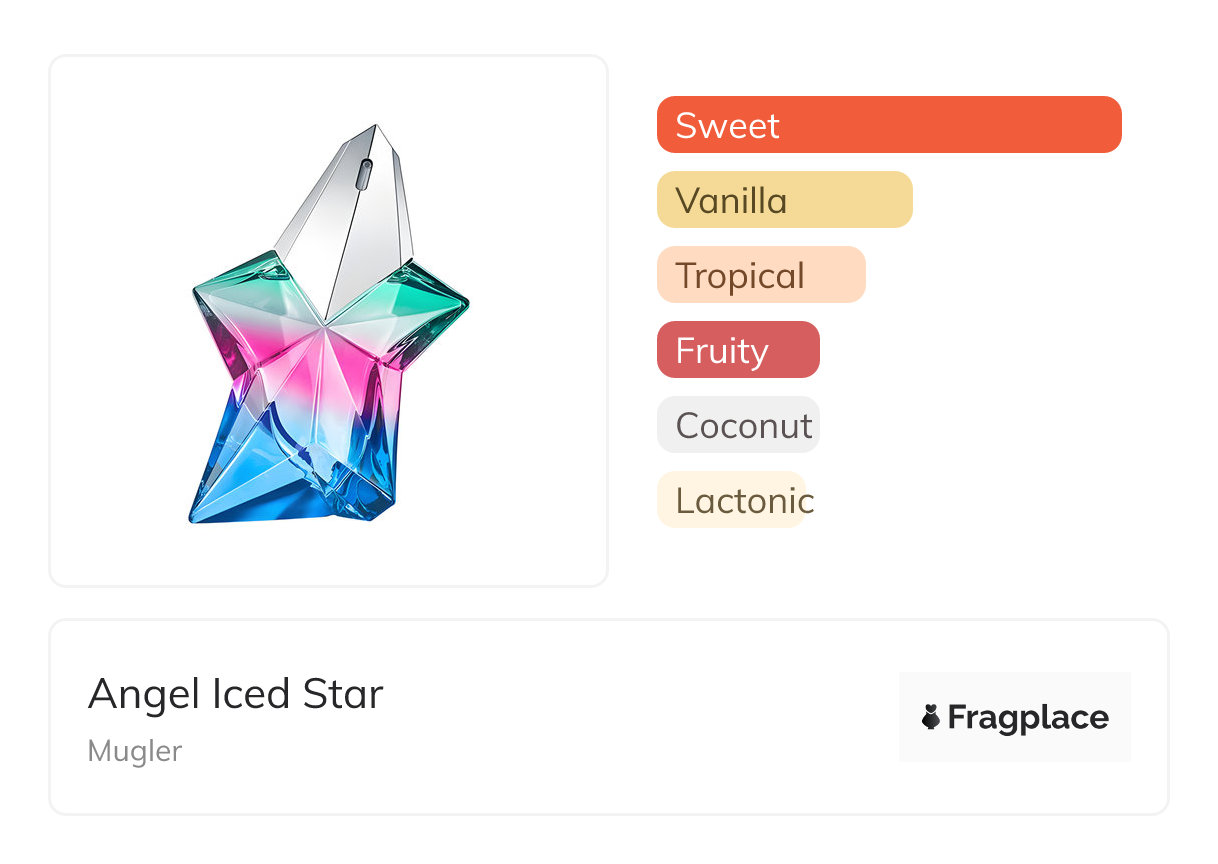Click the Fragplace wordmark text

(1028, 717)
